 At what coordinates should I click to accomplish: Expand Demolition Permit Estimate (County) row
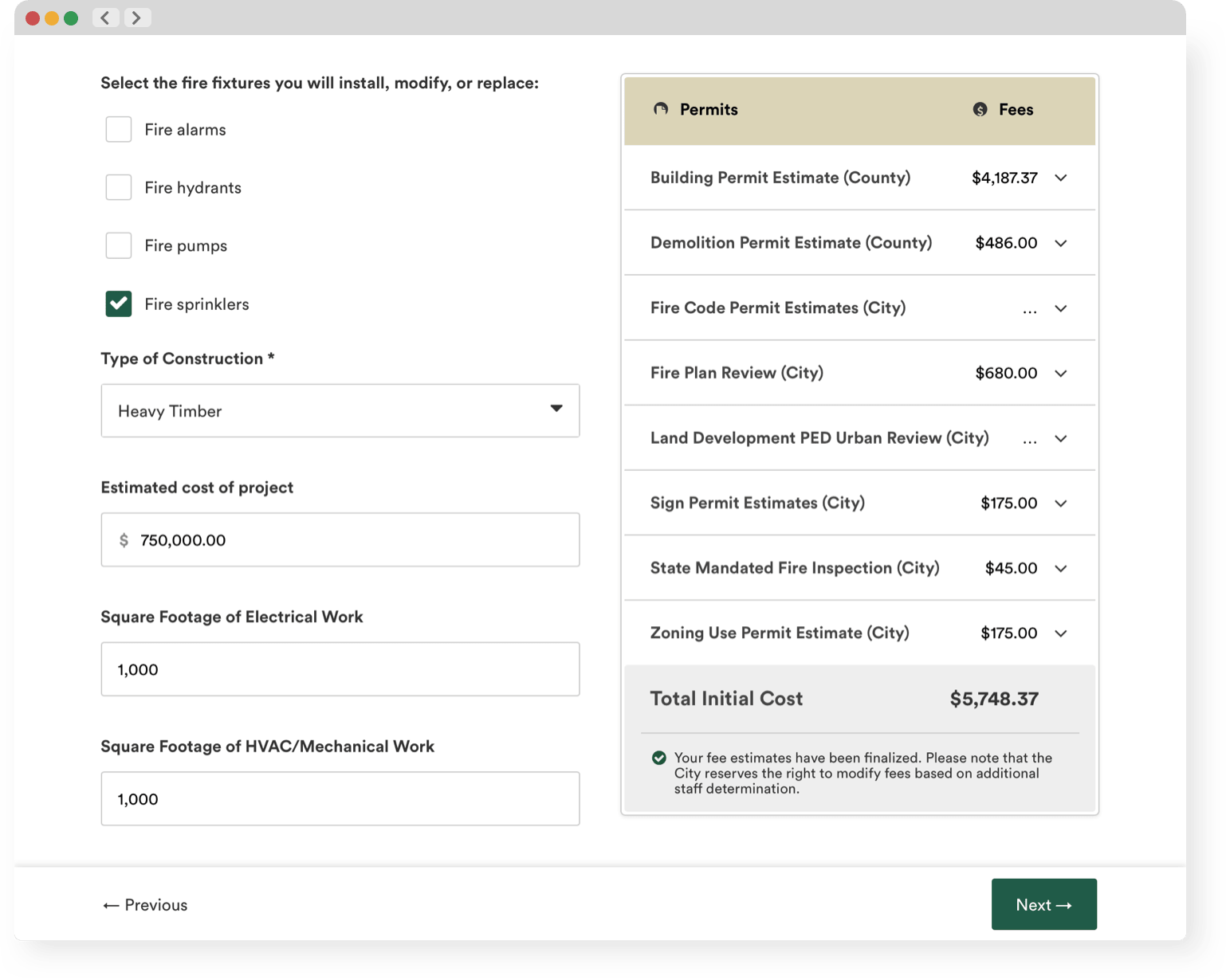click(1061, 243)
